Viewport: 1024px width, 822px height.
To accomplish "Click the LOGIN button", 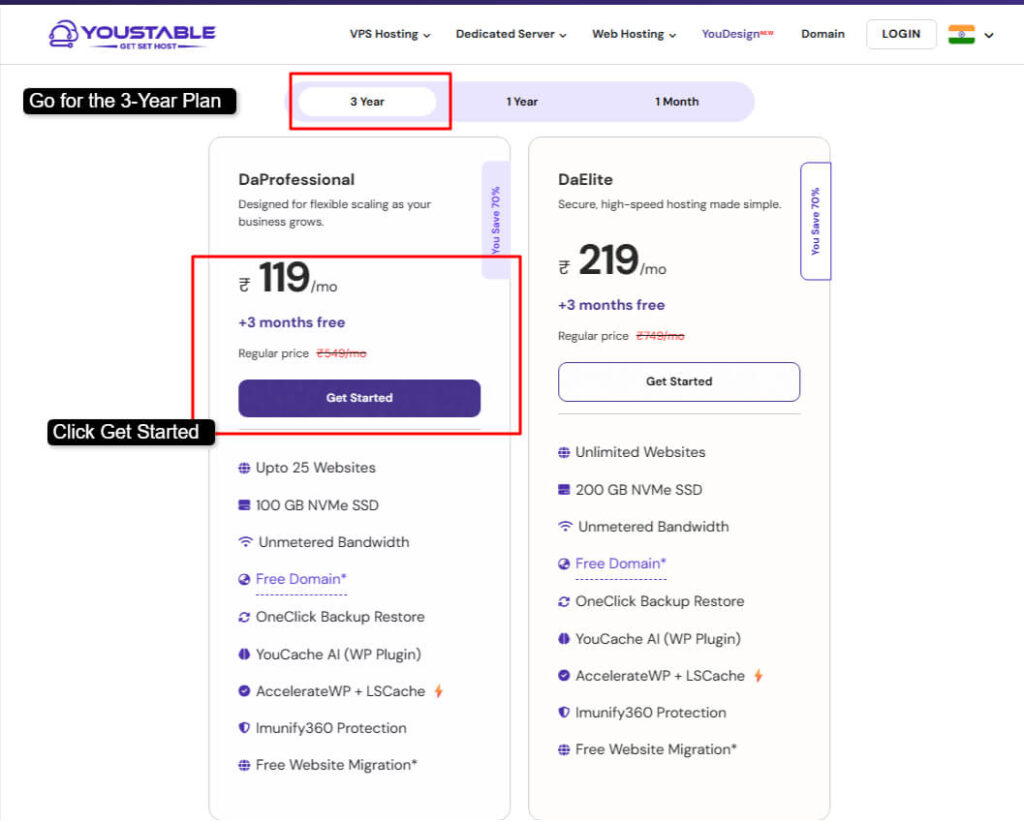I will 901,34.
